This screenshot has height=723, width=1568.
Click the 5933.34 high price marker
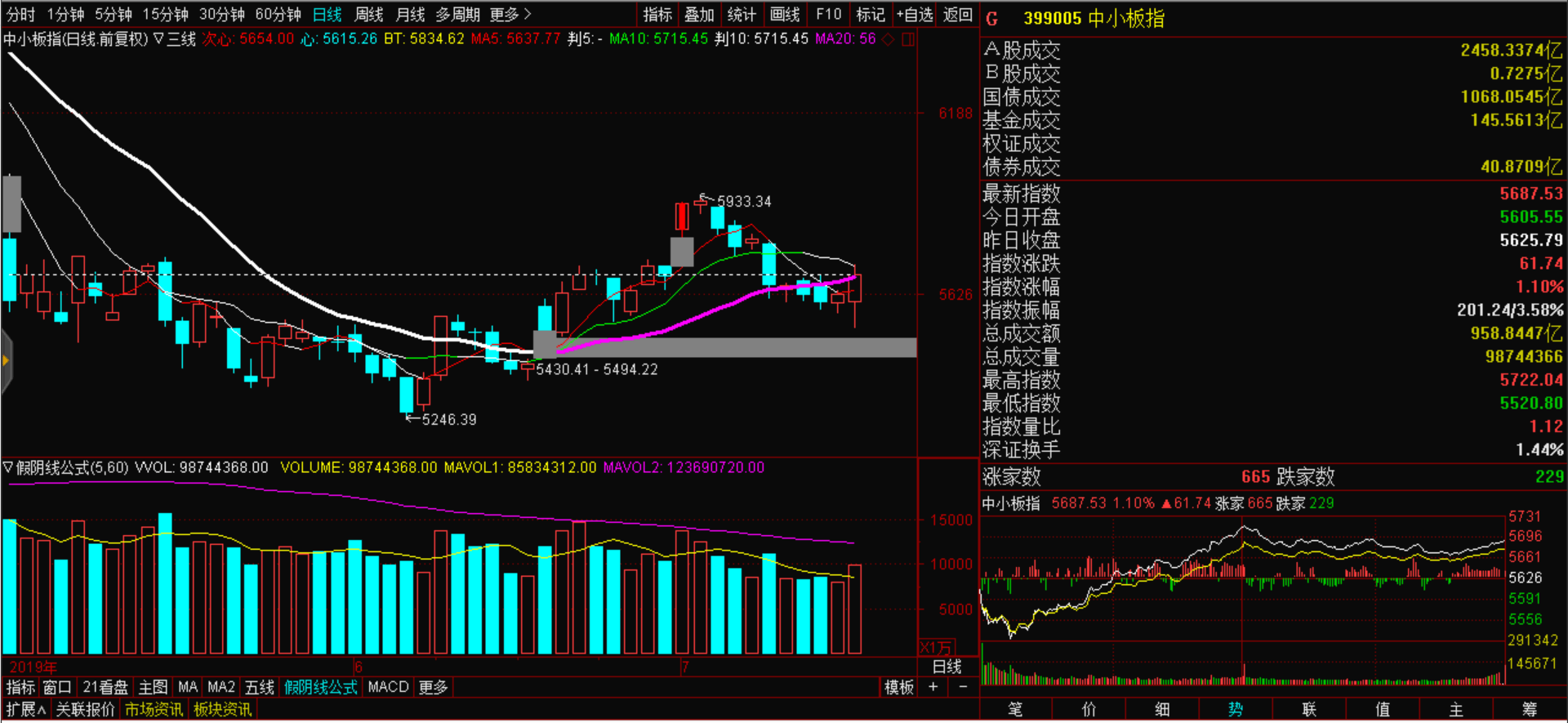743,201
